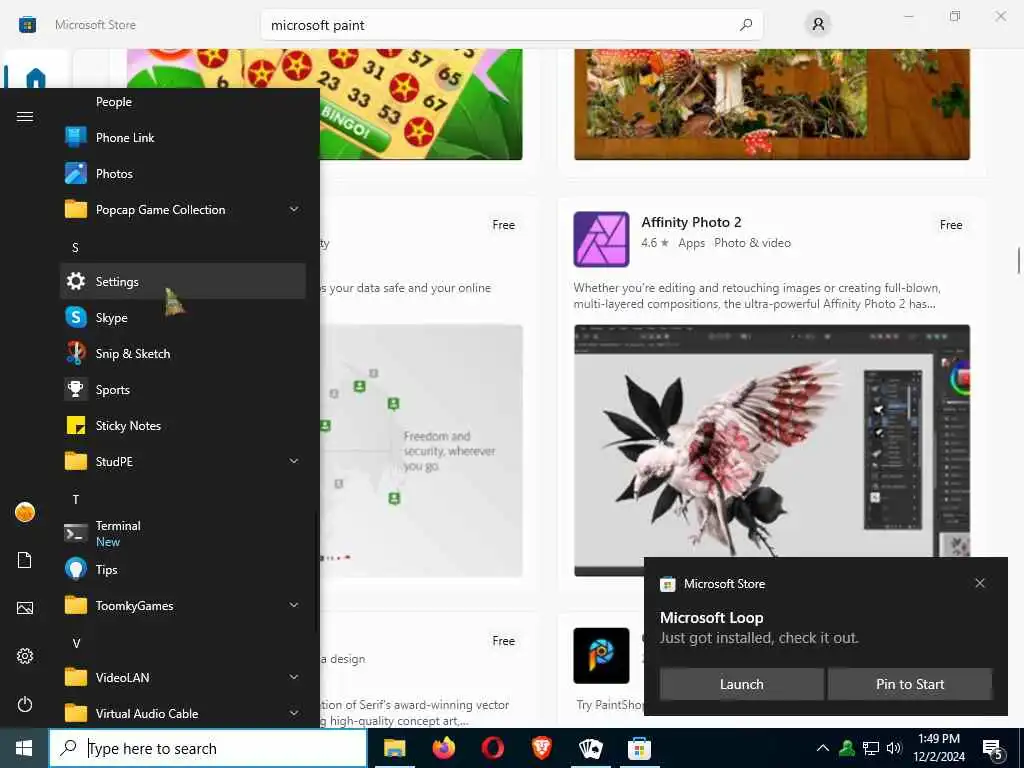Launch the Photos app
Screen dimensions: 1024x768
(x=182, y=174)
